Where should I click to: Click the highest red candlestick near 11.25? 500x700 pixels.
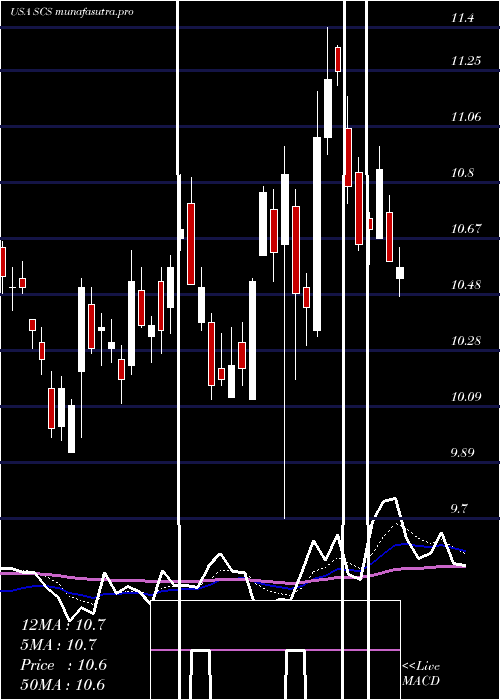click(x=338, y=59)
